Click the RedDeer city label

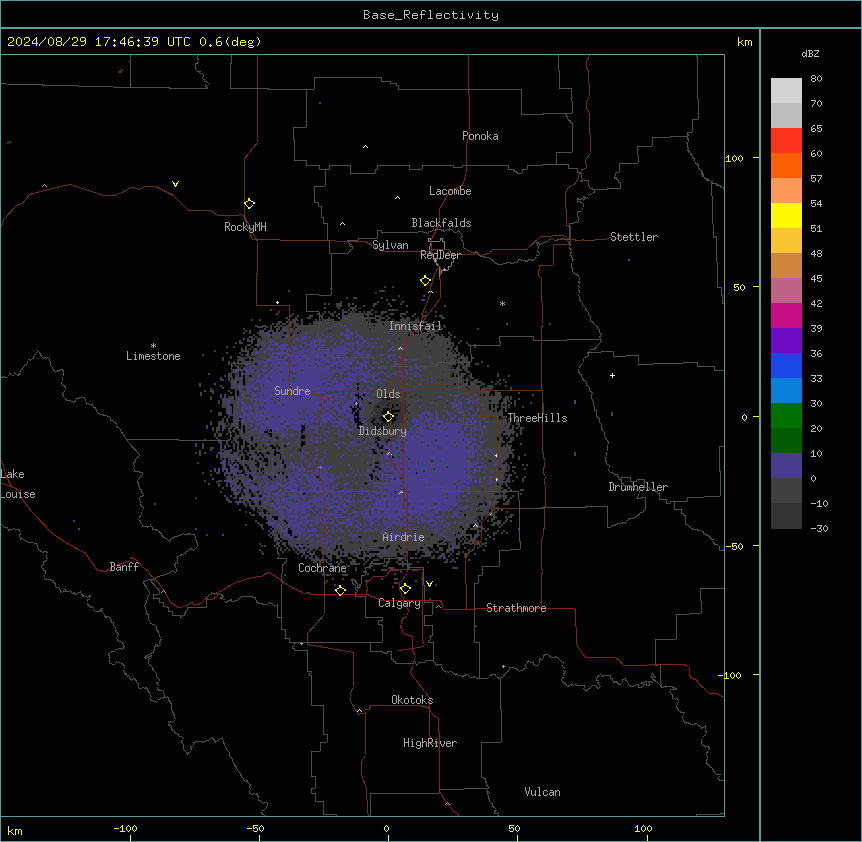click(440, 255)
